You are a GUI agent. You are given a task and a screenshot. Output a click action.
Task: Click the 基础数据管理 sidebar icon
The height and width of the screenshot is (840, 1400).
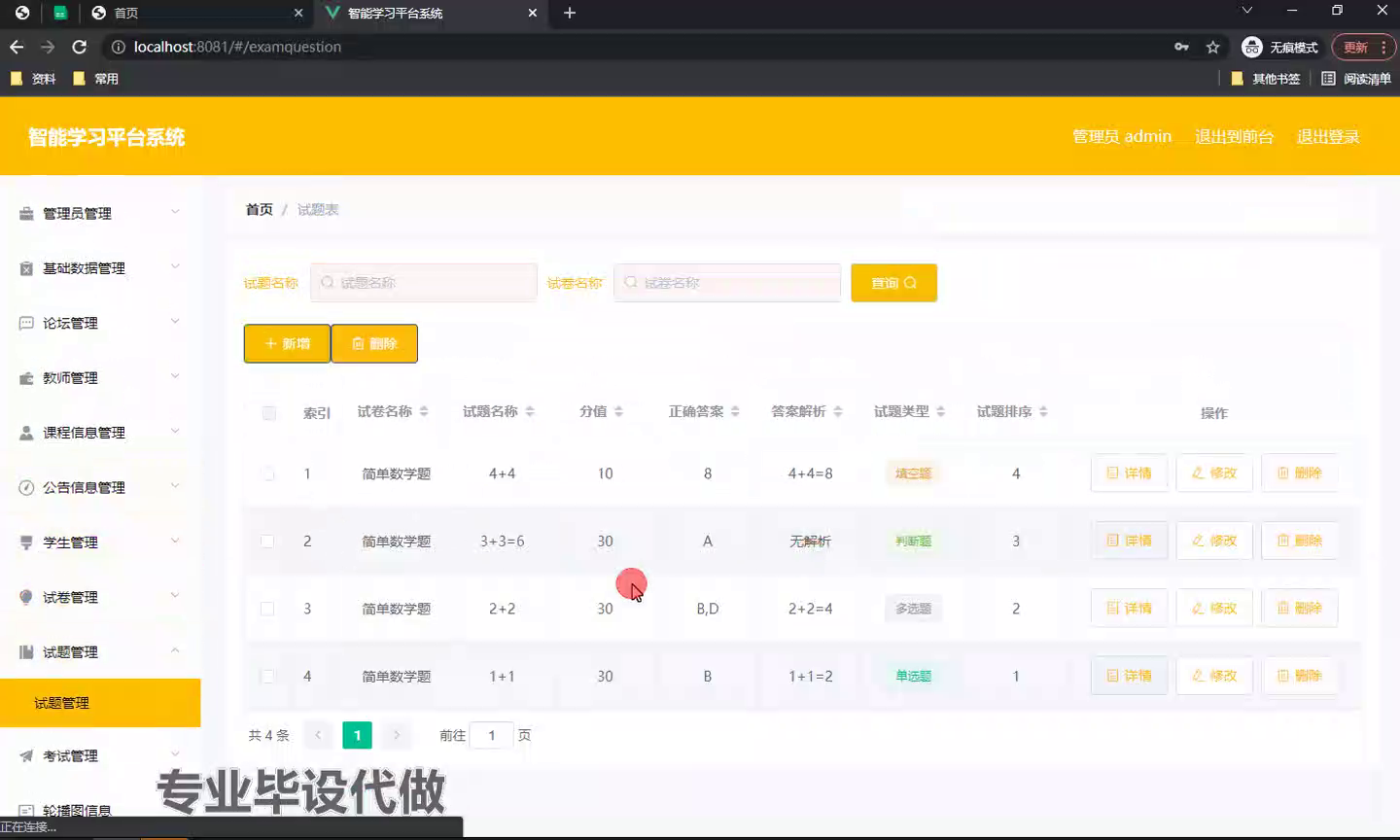tap(26, 268)
